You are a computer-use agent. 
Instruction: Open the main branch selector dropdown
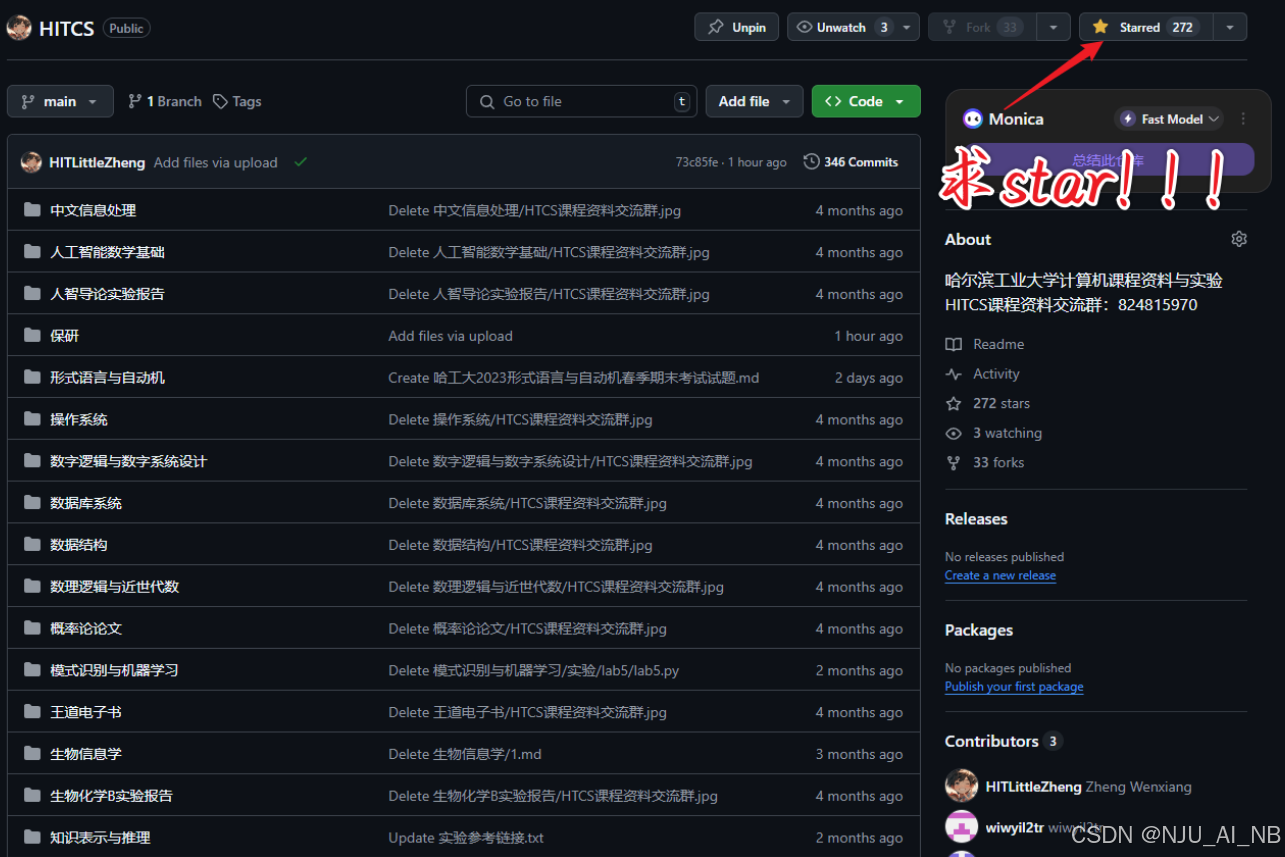[60, 101]
